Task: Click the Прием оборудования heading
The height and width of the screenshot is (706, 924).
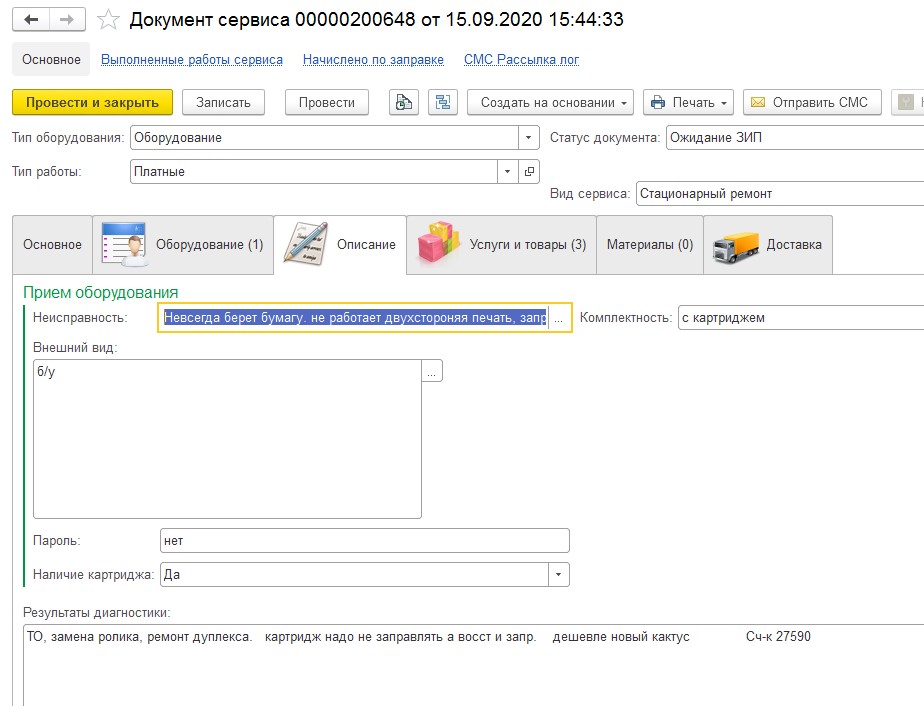Action: point(100,292)
